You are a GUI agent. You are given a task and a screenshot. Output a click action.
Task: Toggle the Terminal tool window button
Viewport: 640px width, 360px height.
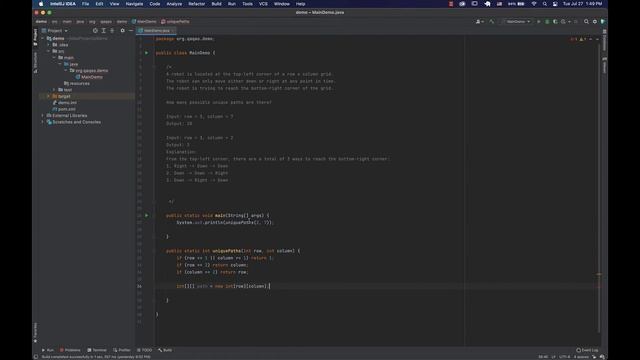97,350
